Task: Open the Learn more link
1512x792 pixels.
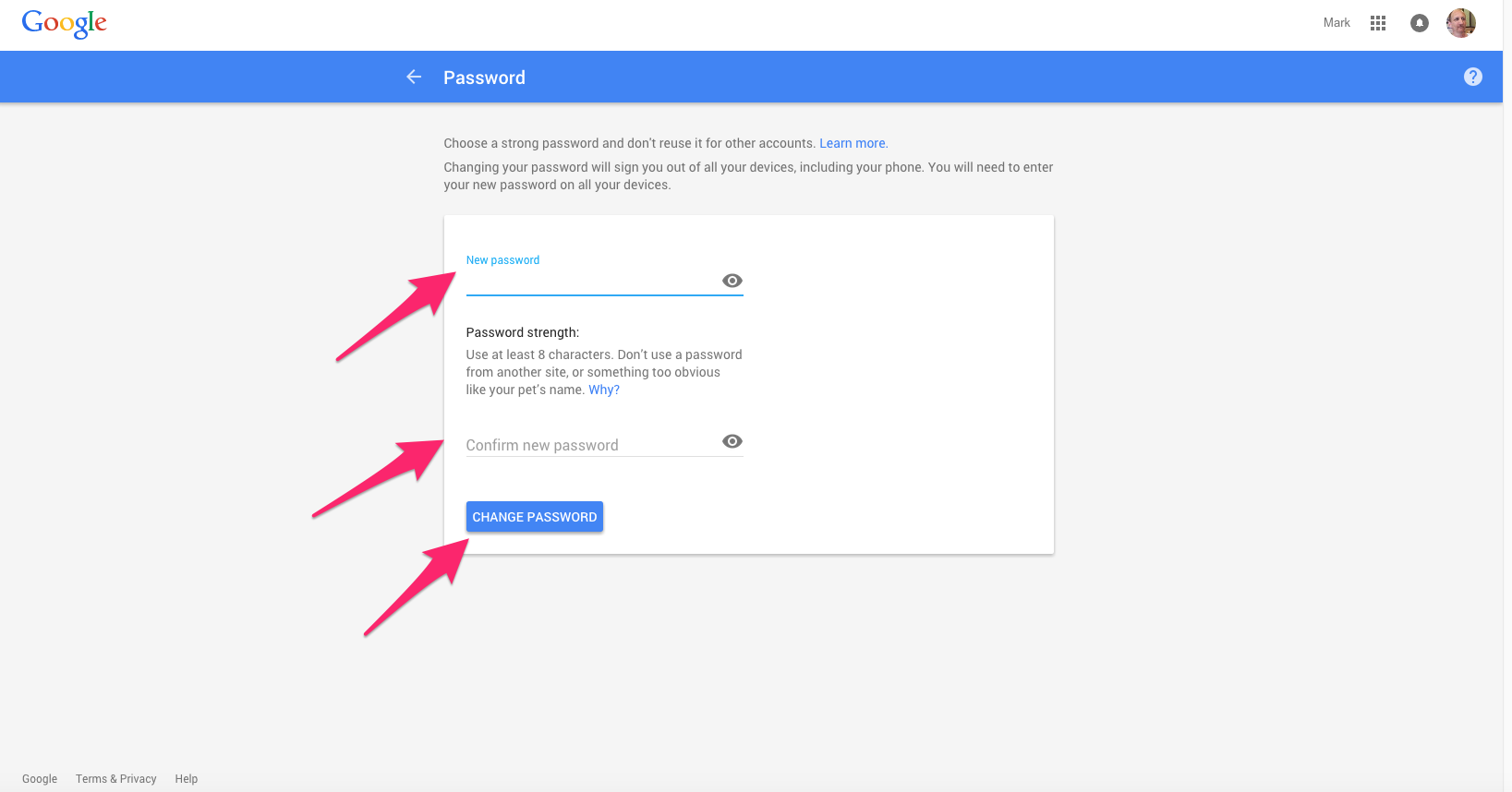Action: click(852, 143)
